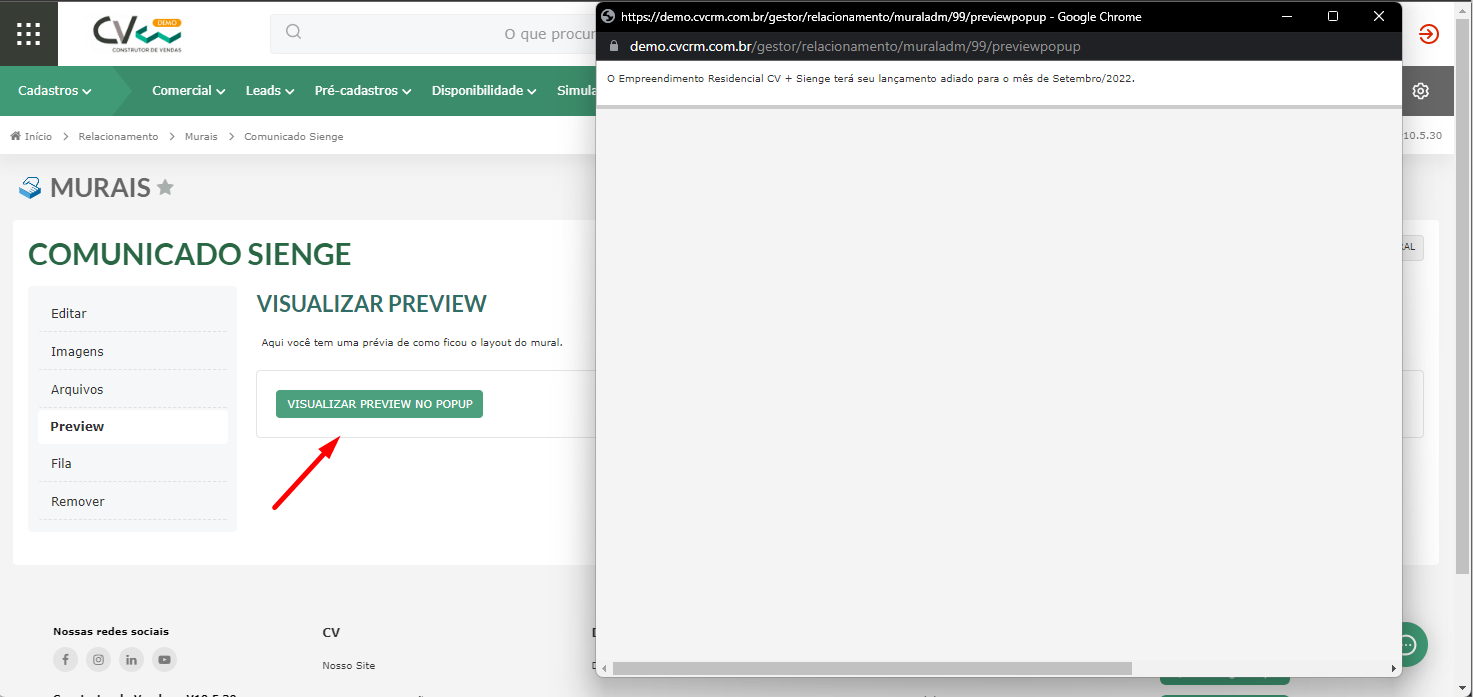Click the home icon in breadcrumb
This screenshot has height=697, width=1473.
16,136
